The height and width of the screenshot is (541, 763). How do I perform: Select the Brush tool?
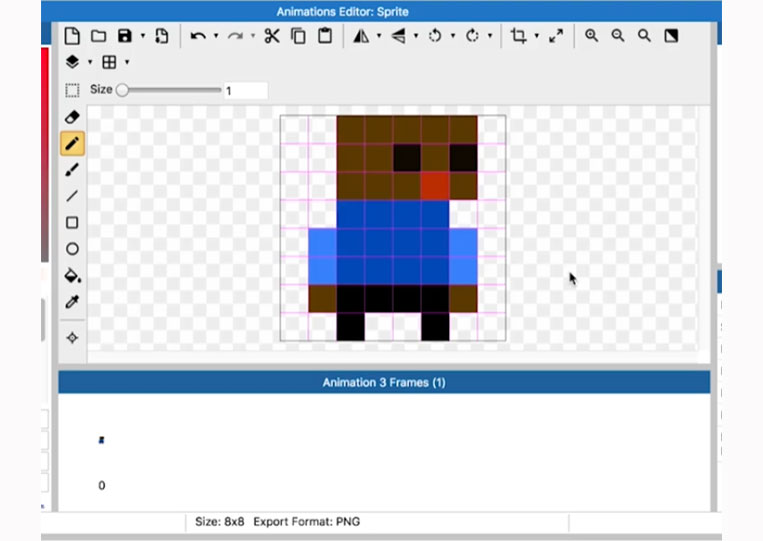[72, 170]
